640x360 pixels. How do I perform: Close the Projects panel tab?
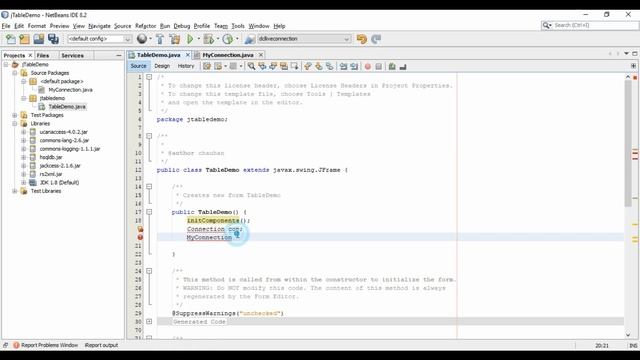coord(30,55)
